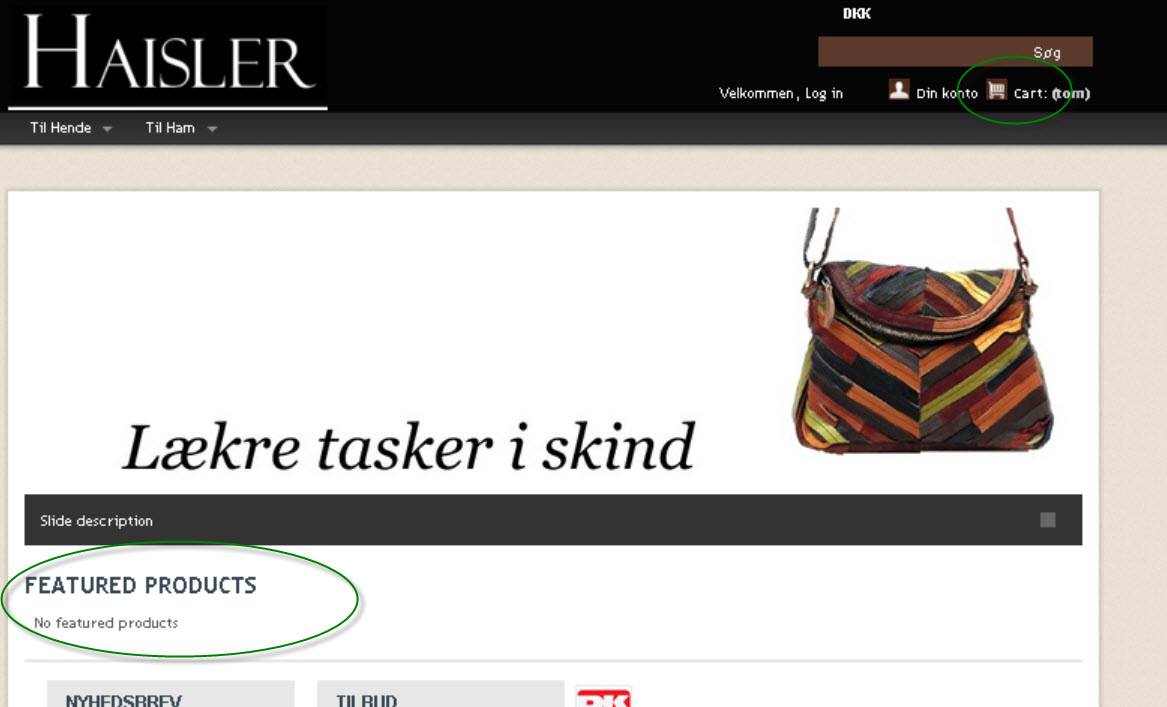1167x707 pixels.
Task: Click the Søg search button
Action: coord(1046,52)
